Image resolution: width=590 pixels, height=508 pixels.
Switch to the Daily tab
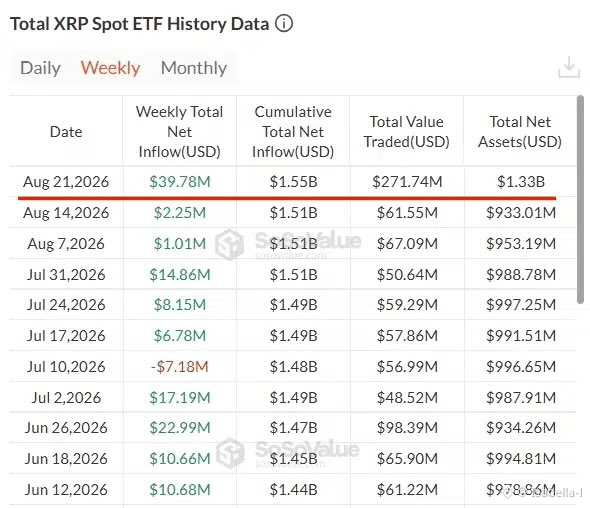(40, 68)
